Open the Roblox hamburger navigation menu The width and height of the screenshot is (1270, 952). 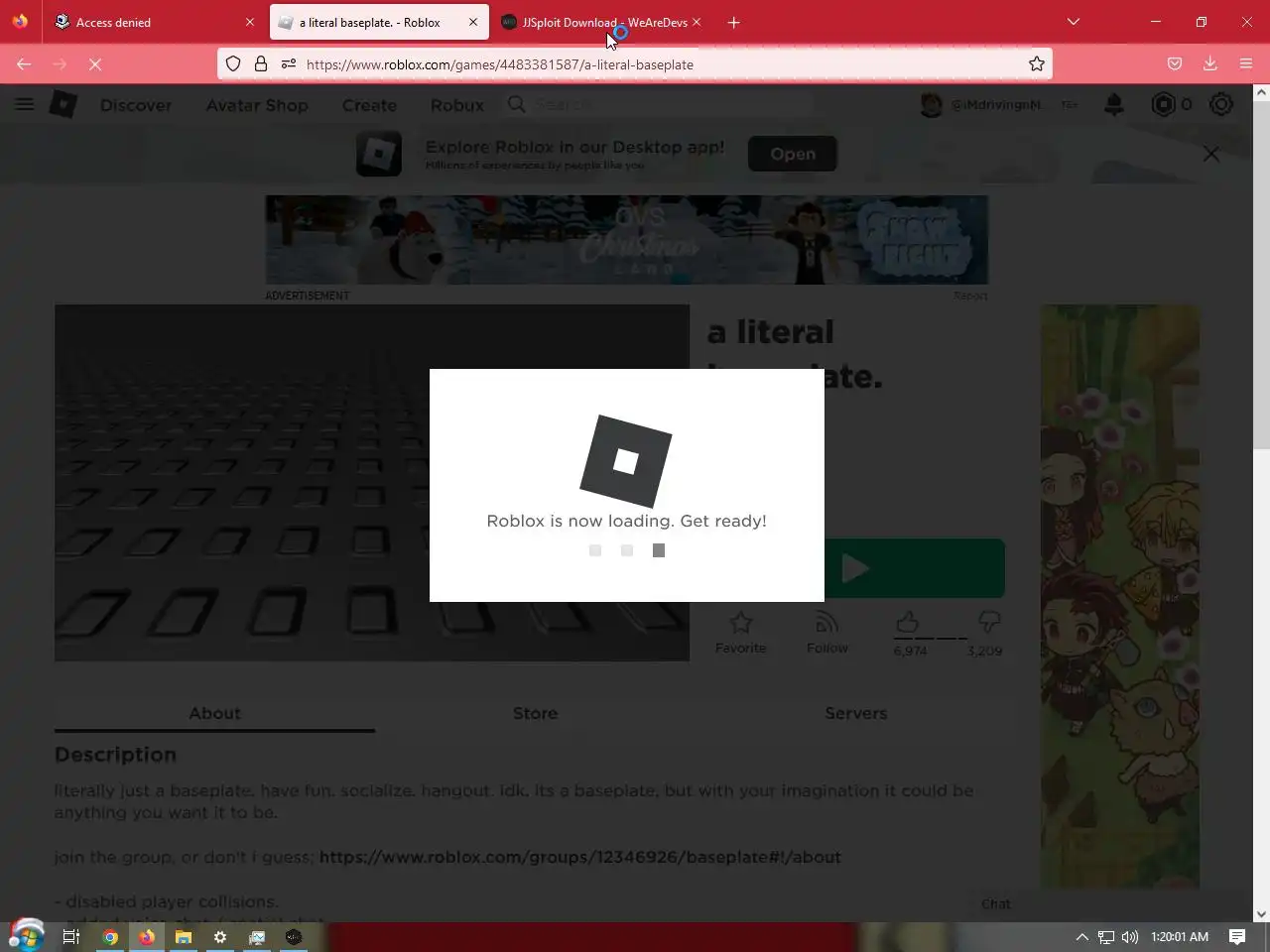tap(24, 104)
